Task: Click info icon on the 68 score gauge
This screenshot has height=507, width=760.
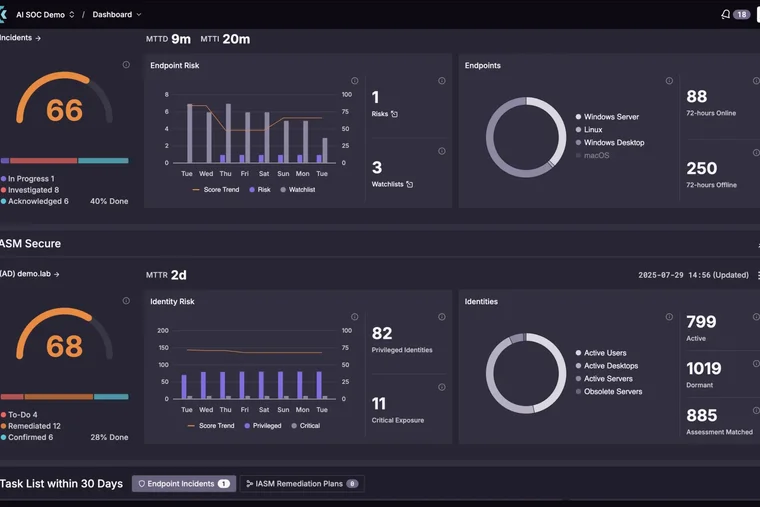Action: point(126,301)
